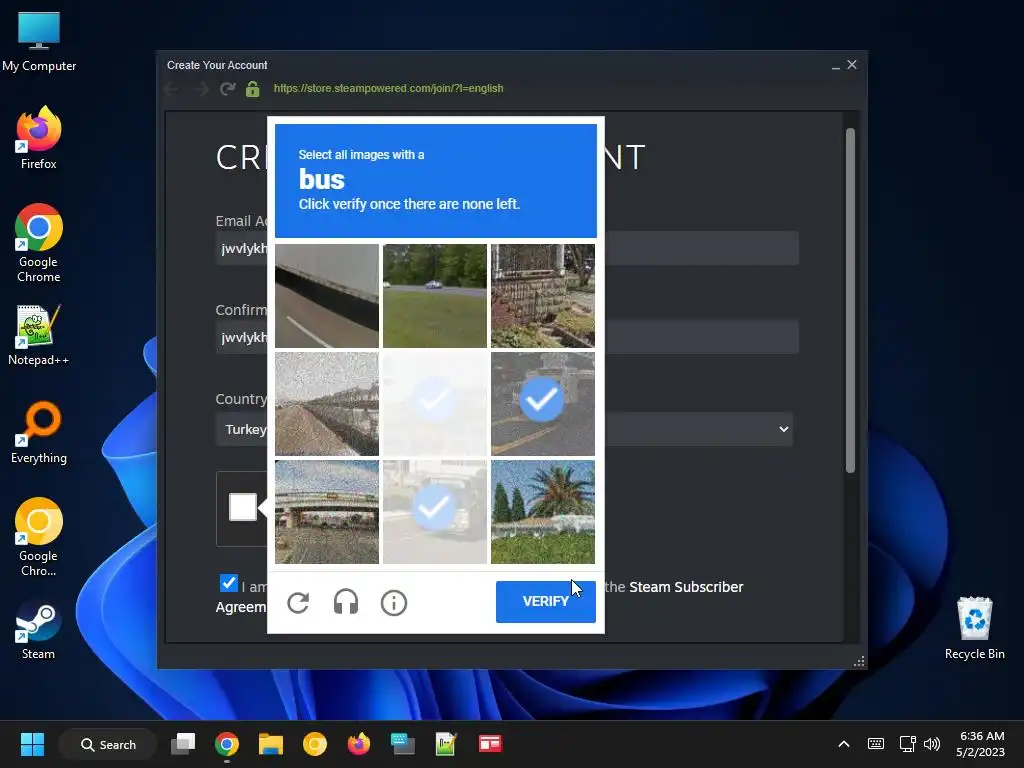1024x768 pixels.
Task: Open the Recycle Bin
Action: (974, 628)
